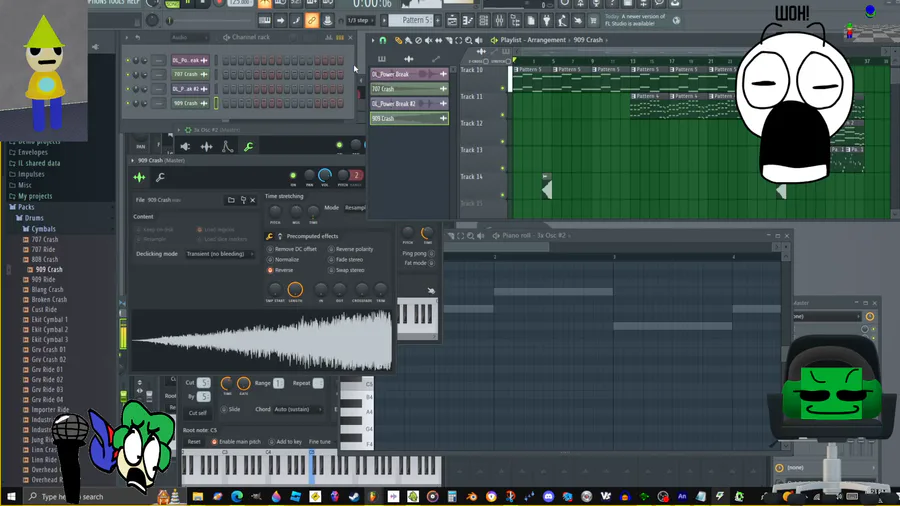Open Microsoft Edge from the Windows taskbar
The height and width of the screenshot is (506, 900).
point(237,496)
